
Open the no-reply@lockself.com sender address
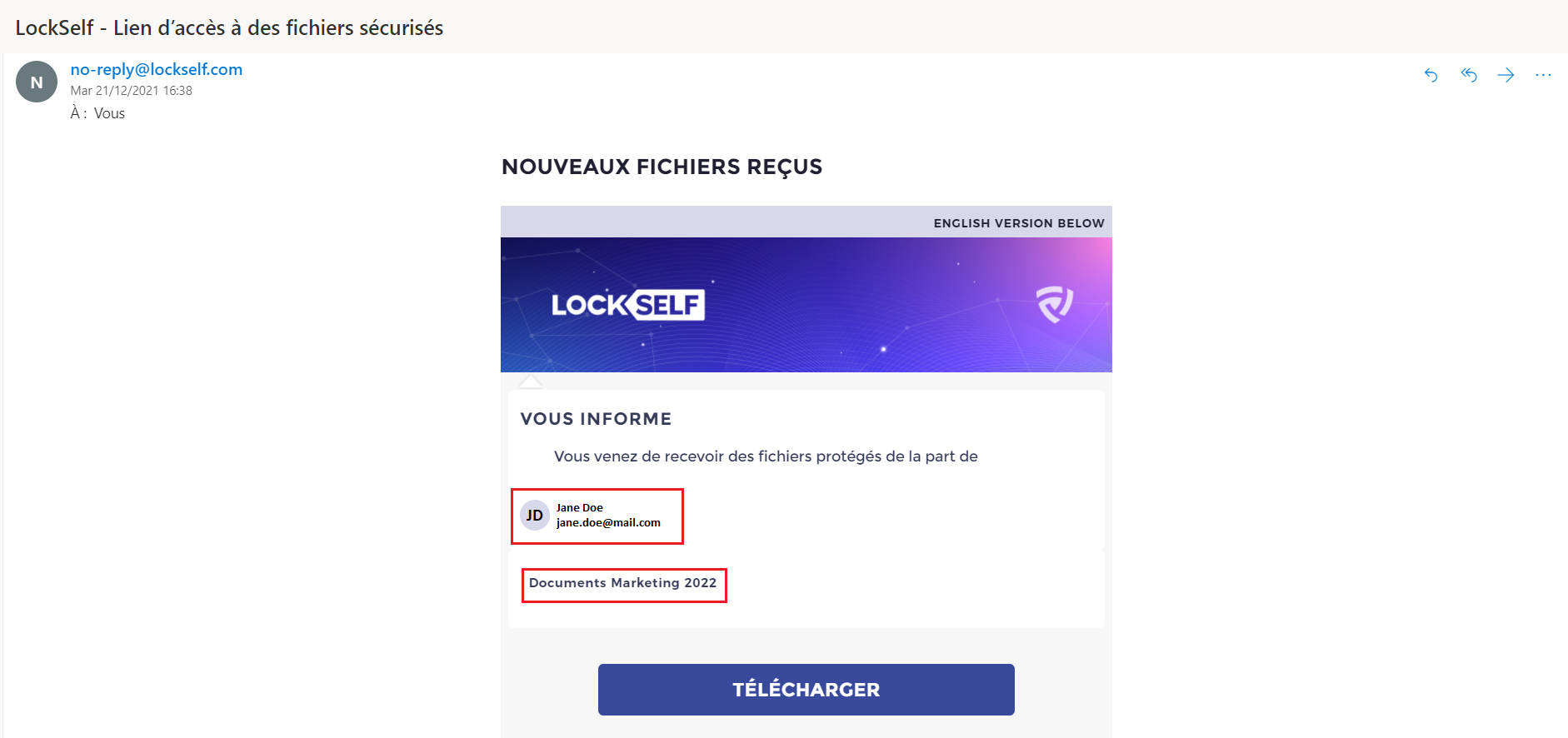157,69
